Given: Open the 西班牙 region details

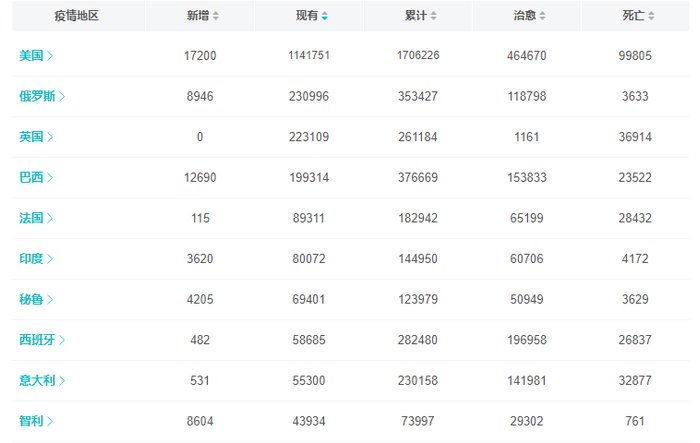Looking at the screenshot, I should click(42, 340).
